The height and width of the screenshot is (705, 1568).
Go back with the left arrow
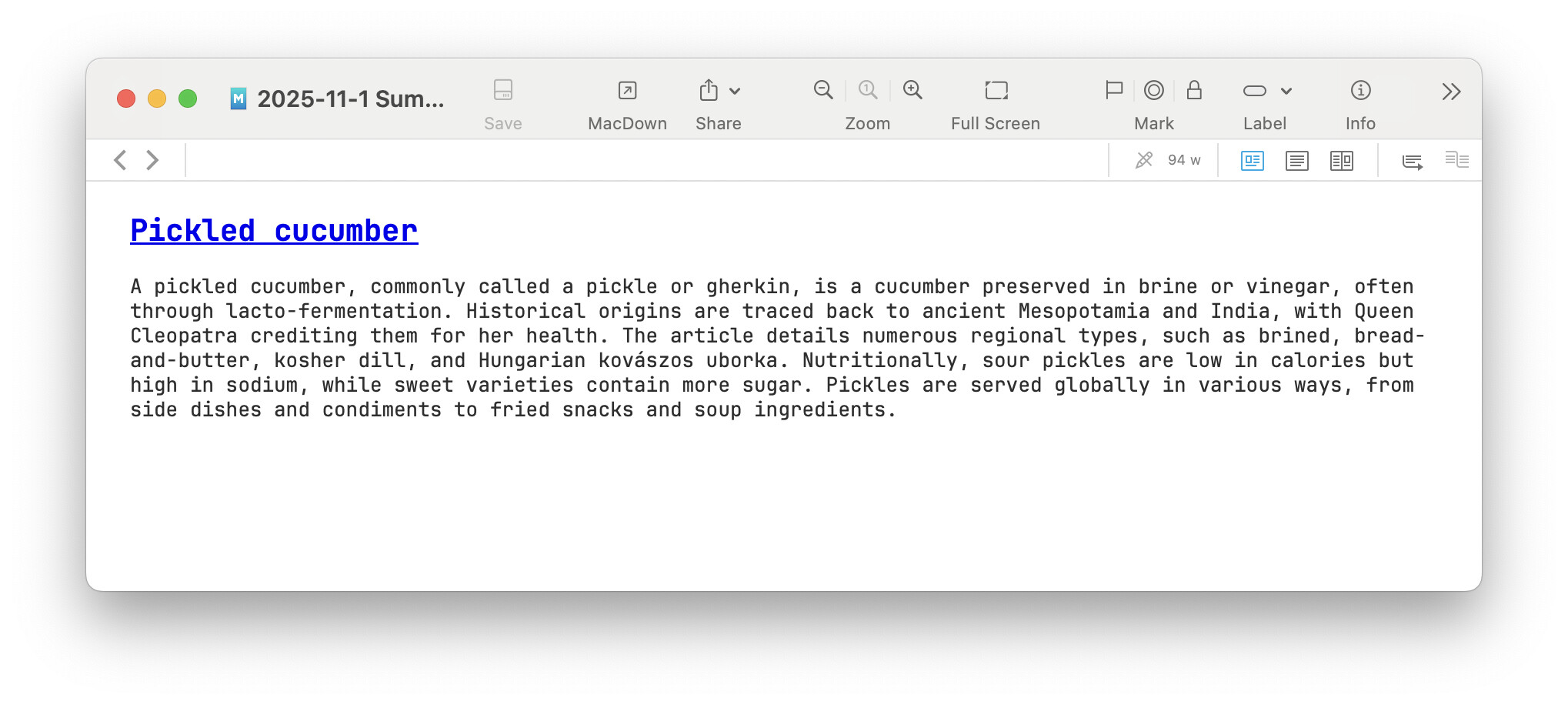pos(120,160)
